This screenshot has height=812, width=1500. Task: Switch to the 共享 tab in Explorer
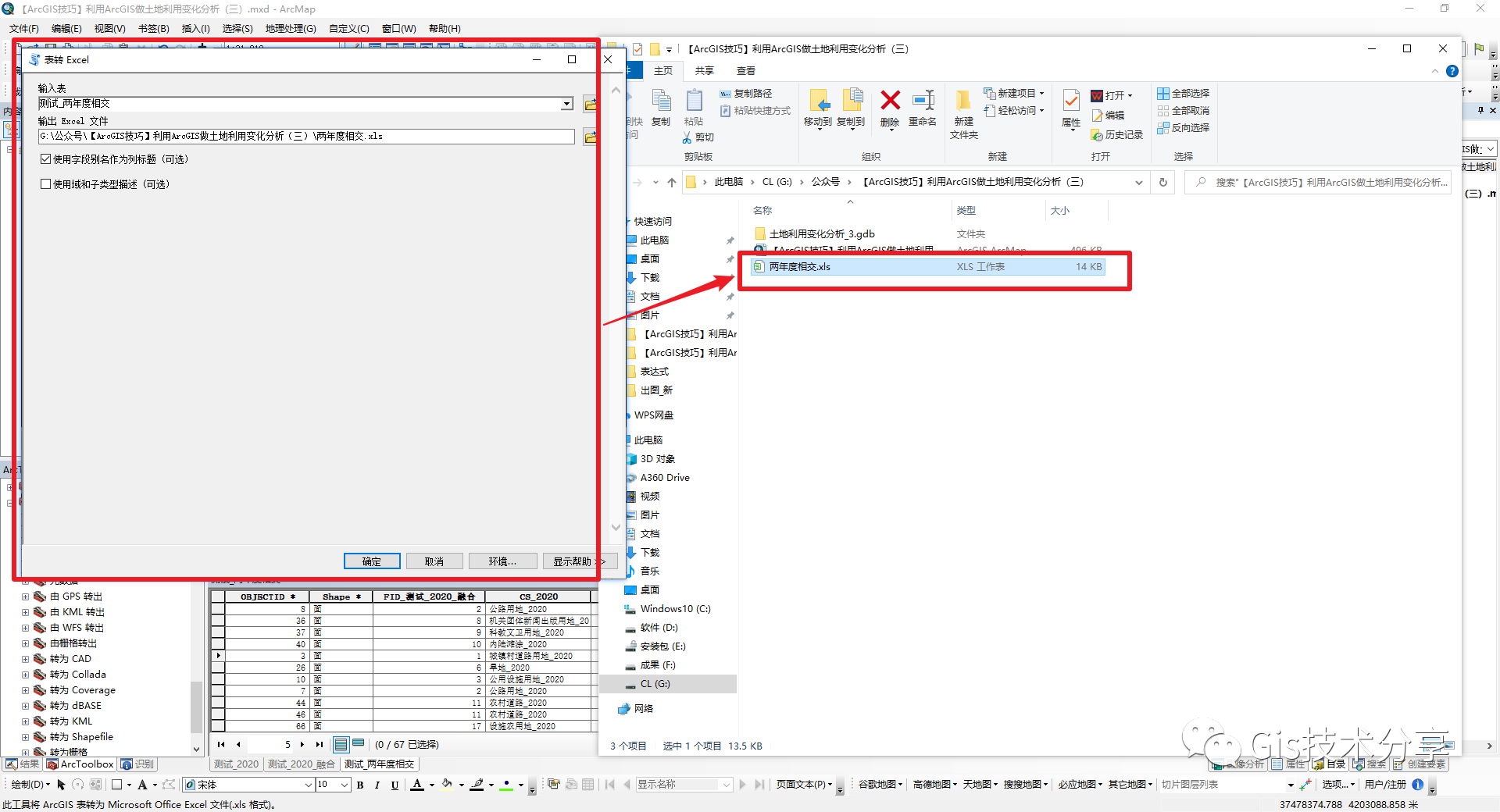pos(705,71)
